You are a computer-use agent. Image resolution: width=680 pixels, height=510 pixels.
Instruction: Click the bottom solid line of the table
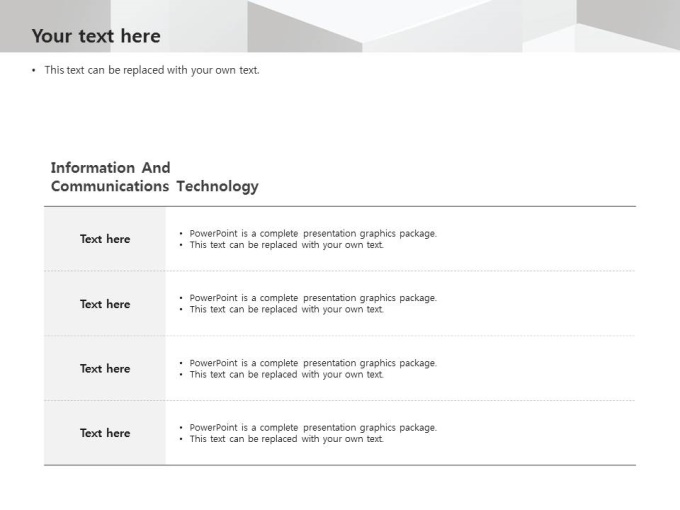[340, 465]
